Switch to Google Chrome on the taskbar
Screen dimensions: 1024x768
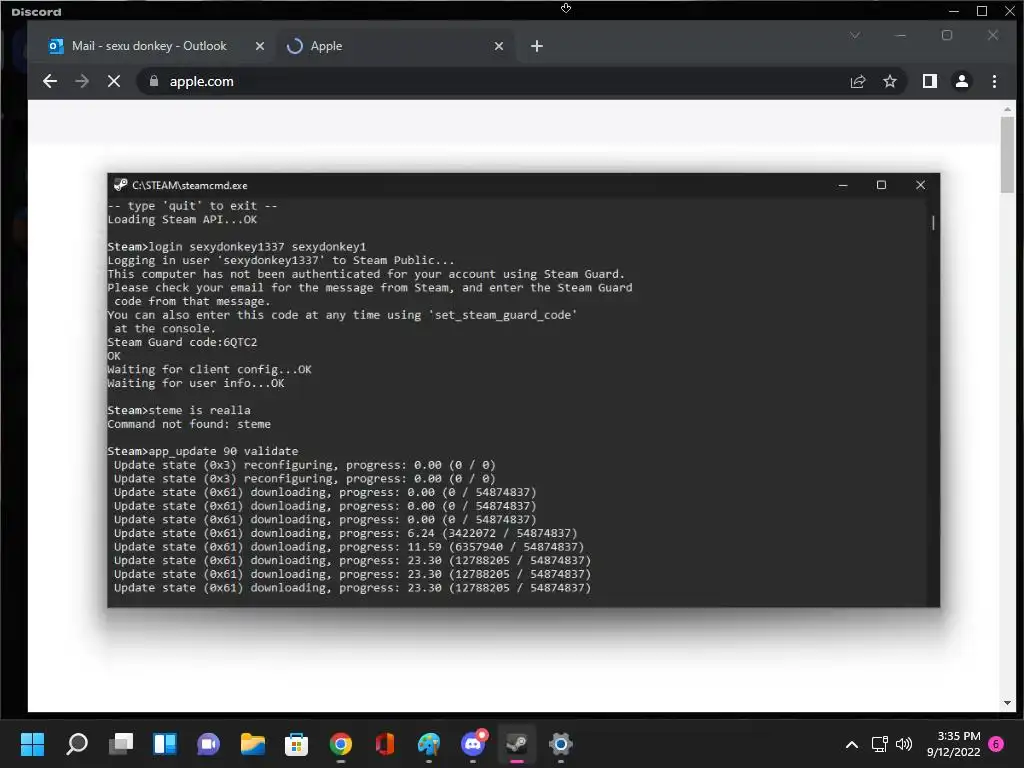click(x=341, y=744)
